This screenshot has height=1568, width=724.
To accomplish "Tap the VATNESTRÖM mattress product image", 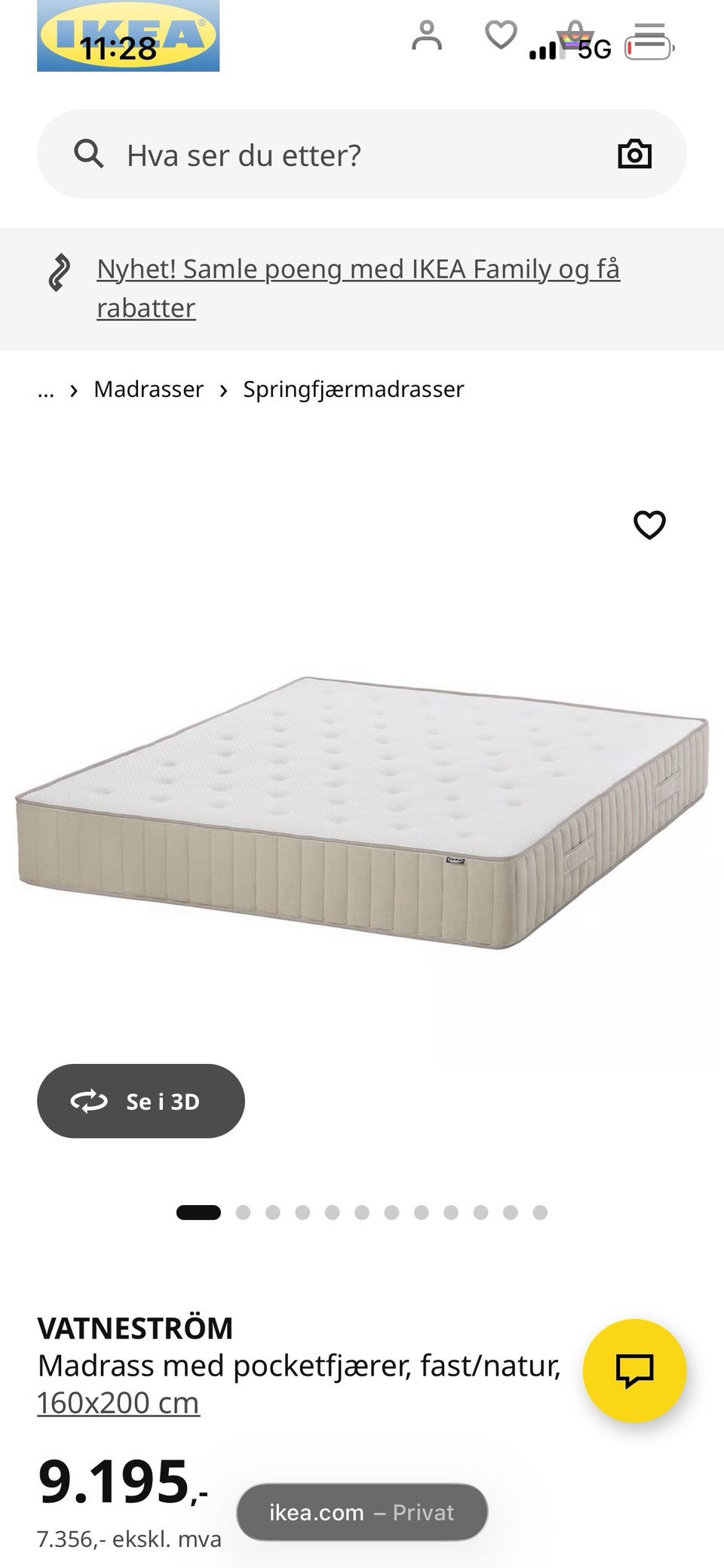I will 362,813.
